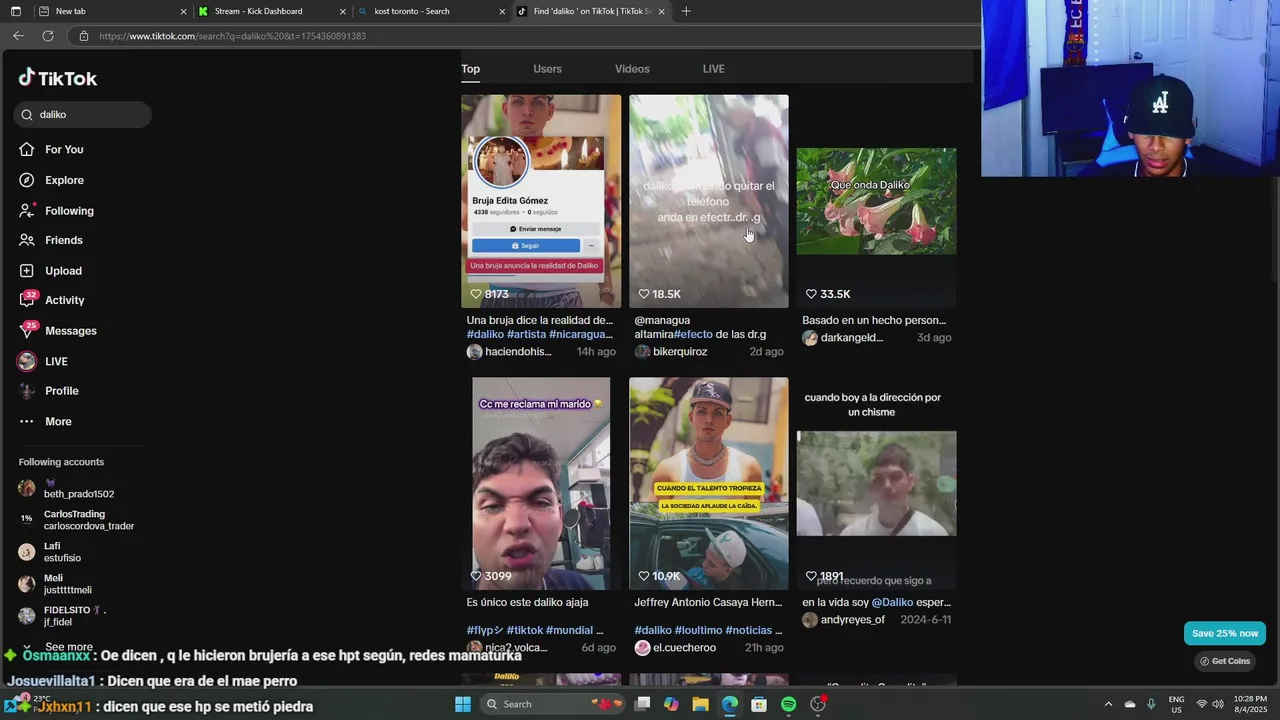This screenshot has height=720, width=1280.
Task: Open the ENG US language switcher
Action: [x=1177, y=704]
